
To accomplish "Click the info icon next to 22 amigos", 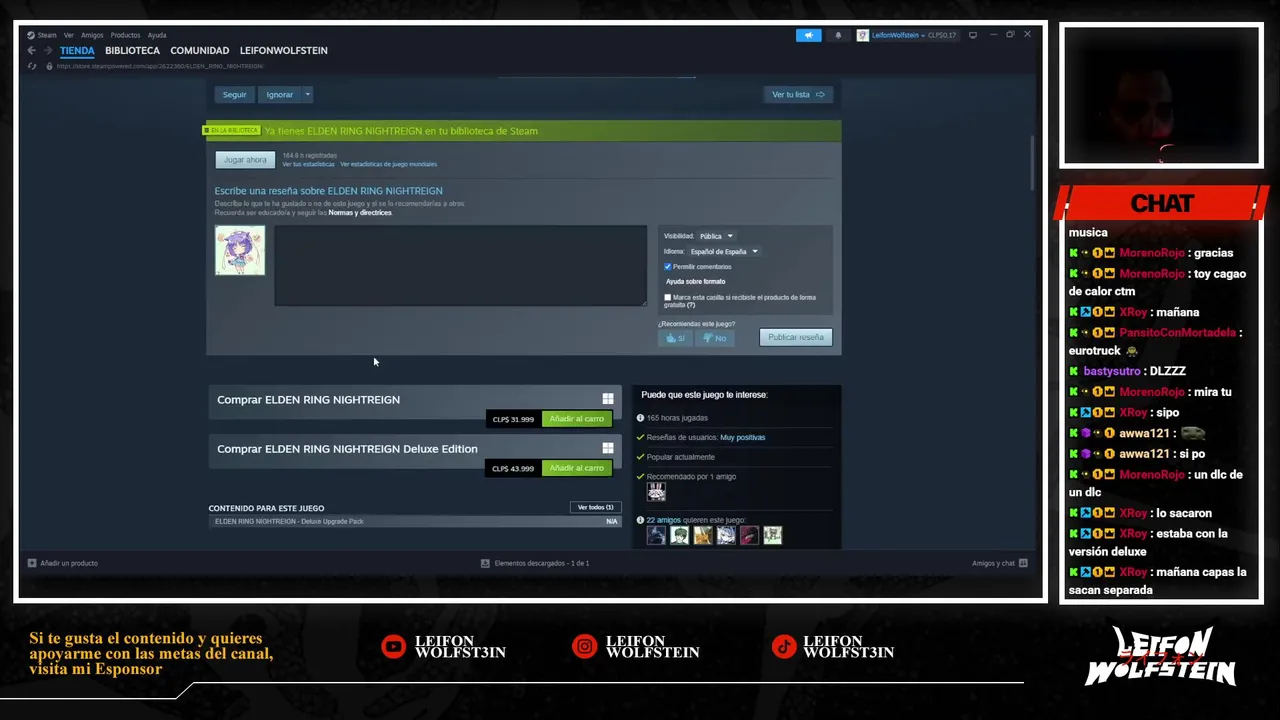I will 641,520.
